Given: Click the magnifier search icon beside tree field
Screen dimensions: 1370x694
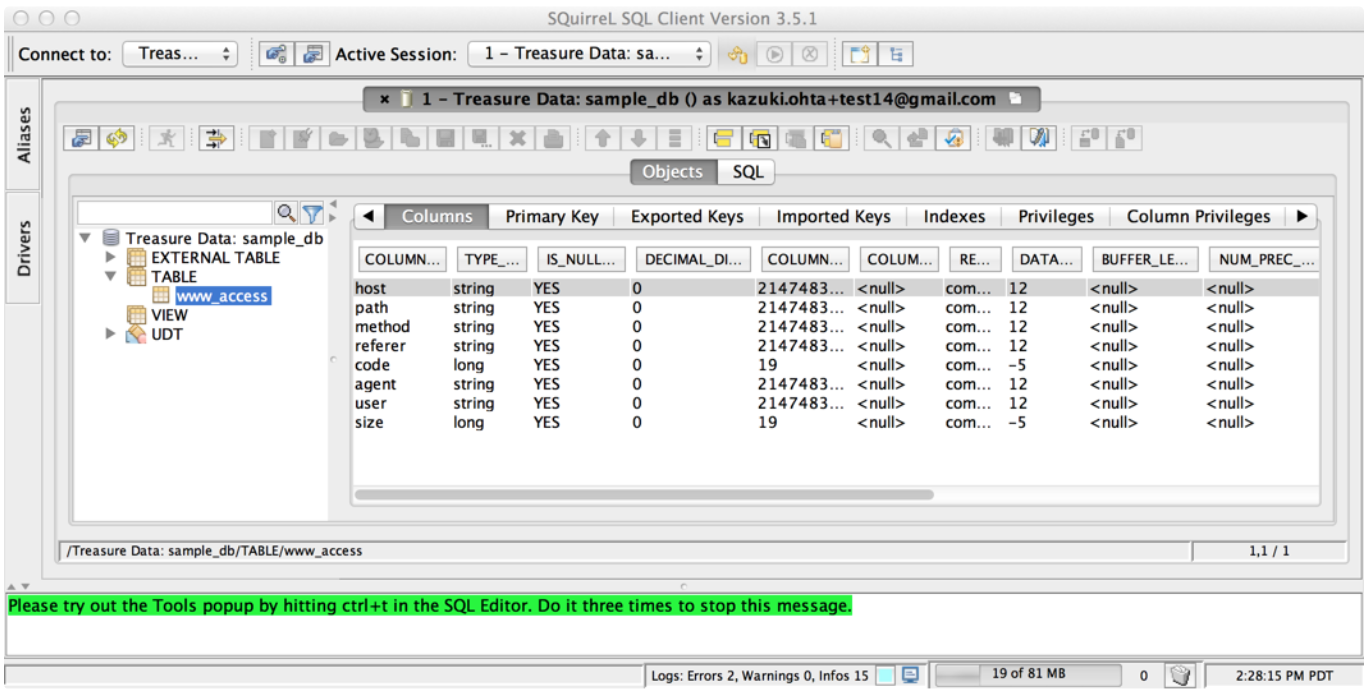Looking at the screenshot, I should click(286, 213).
